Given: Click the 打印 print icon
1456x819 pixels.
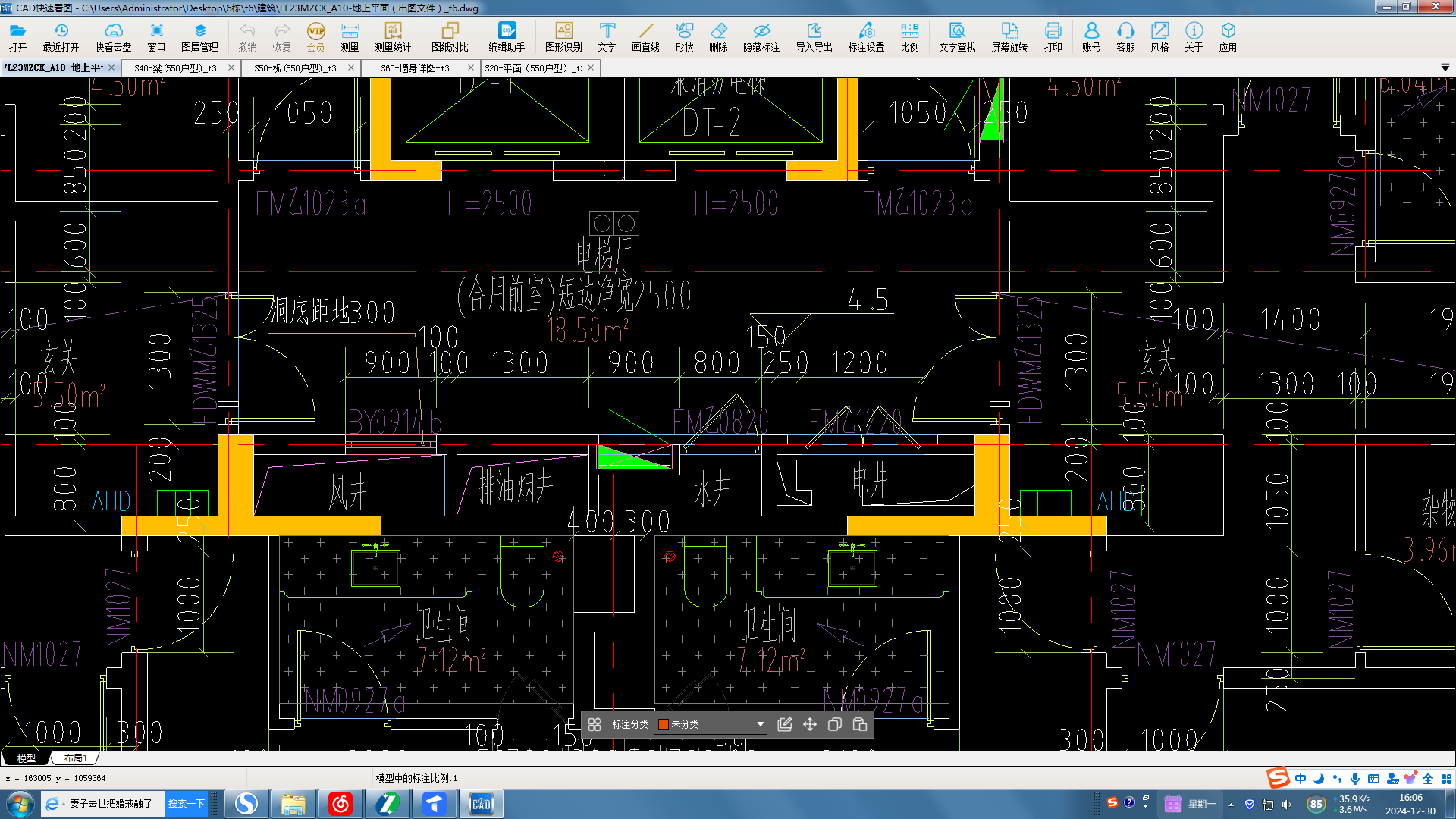Looking at the screenshot, I should pos(1053,36).
